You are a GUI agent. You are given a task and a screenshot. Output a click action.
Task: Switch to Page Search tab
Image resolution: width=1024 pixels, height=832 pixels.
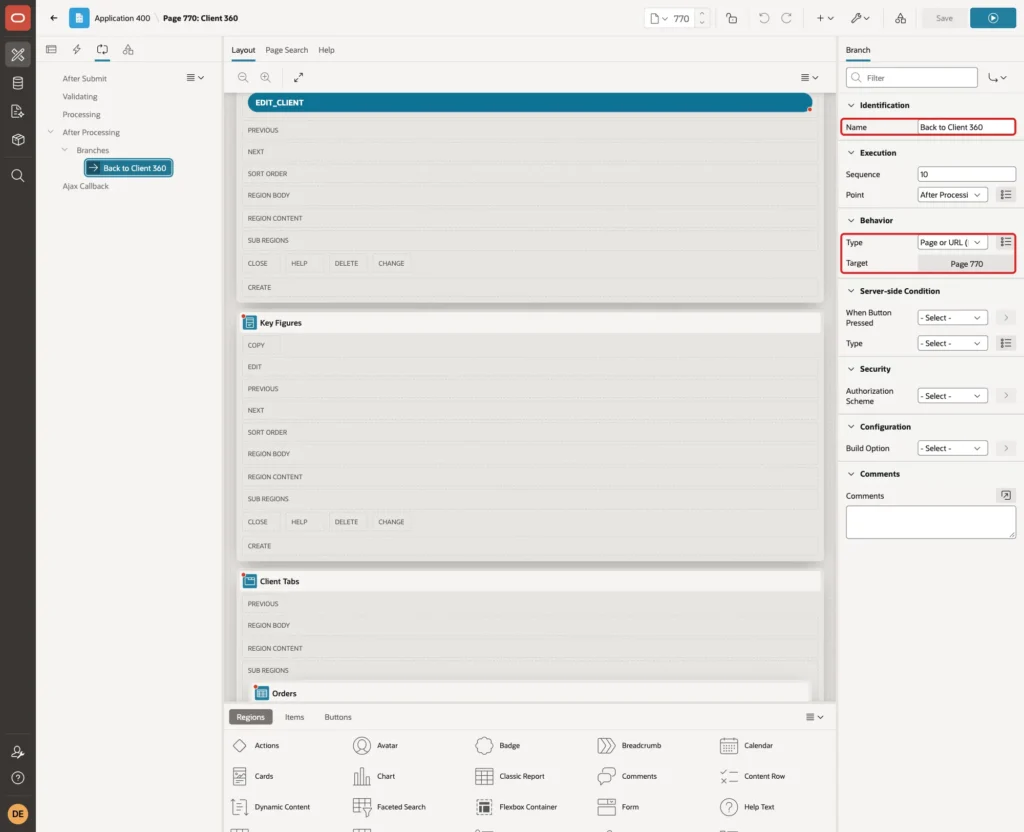pyautogui.click(x=286, y=50)
